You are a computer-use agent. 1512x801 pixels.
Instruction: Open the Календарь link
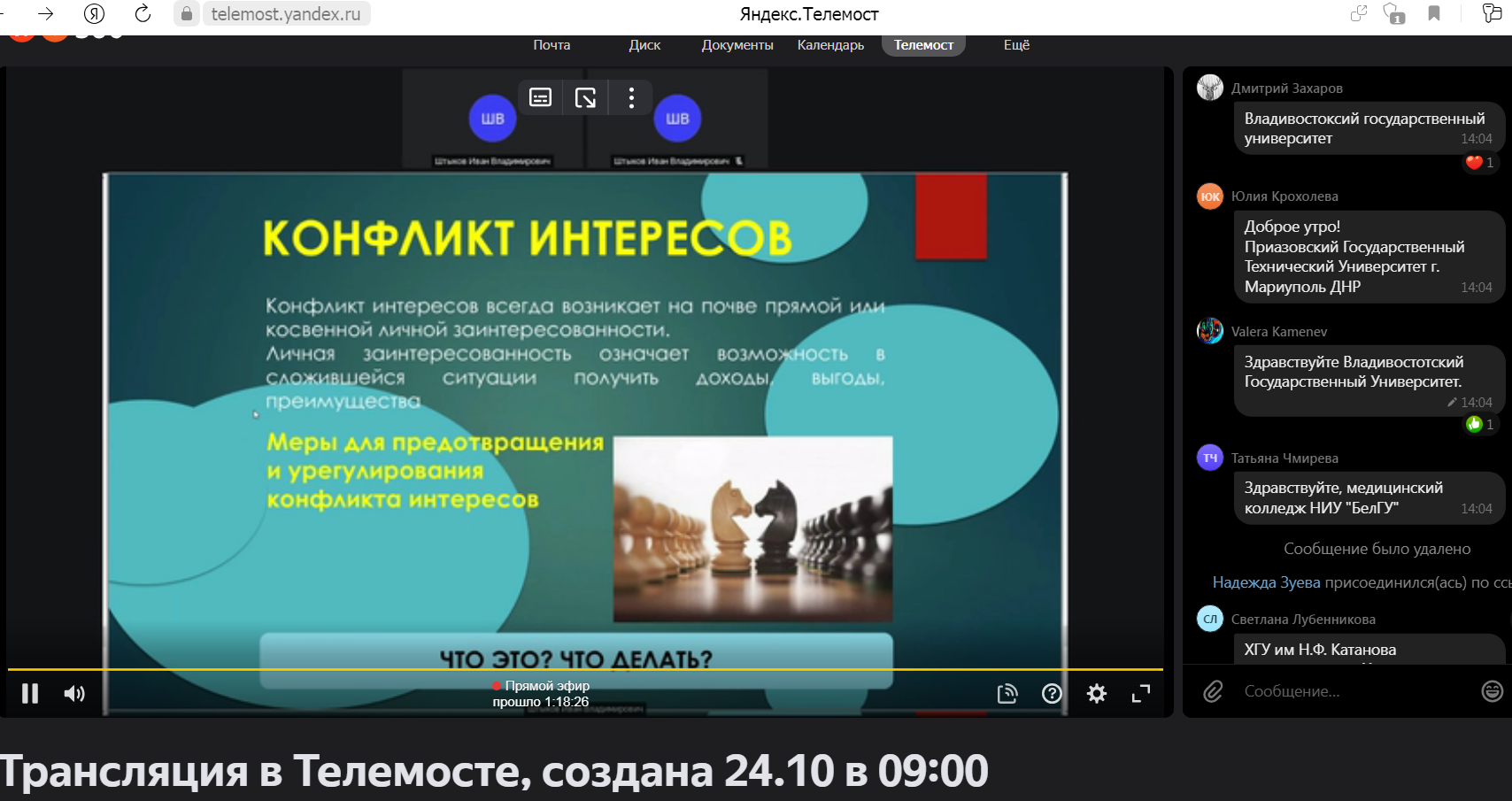pyautogui.click(x=830, y=45)
